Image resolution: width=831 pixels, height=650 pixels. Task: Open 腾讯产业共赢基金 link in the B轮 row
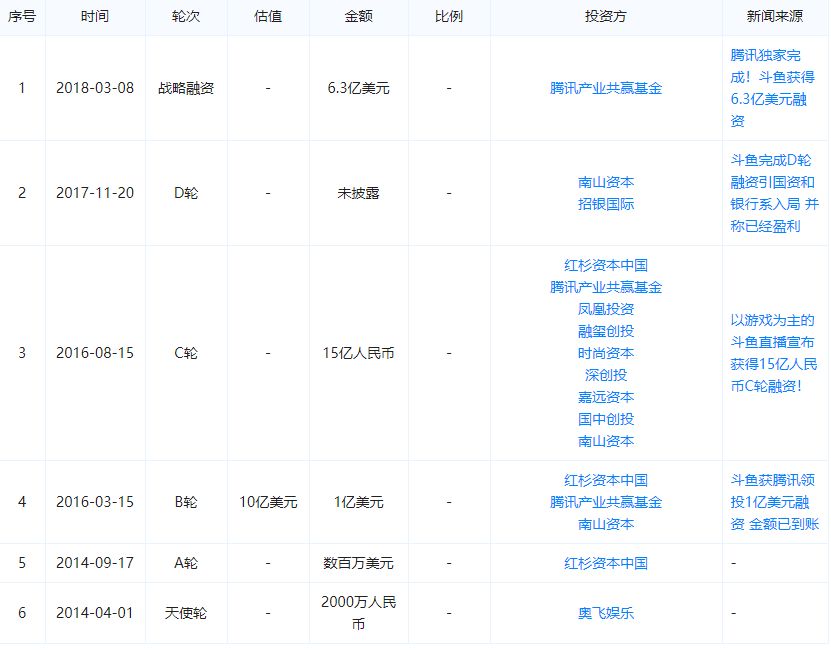[606, 502]
